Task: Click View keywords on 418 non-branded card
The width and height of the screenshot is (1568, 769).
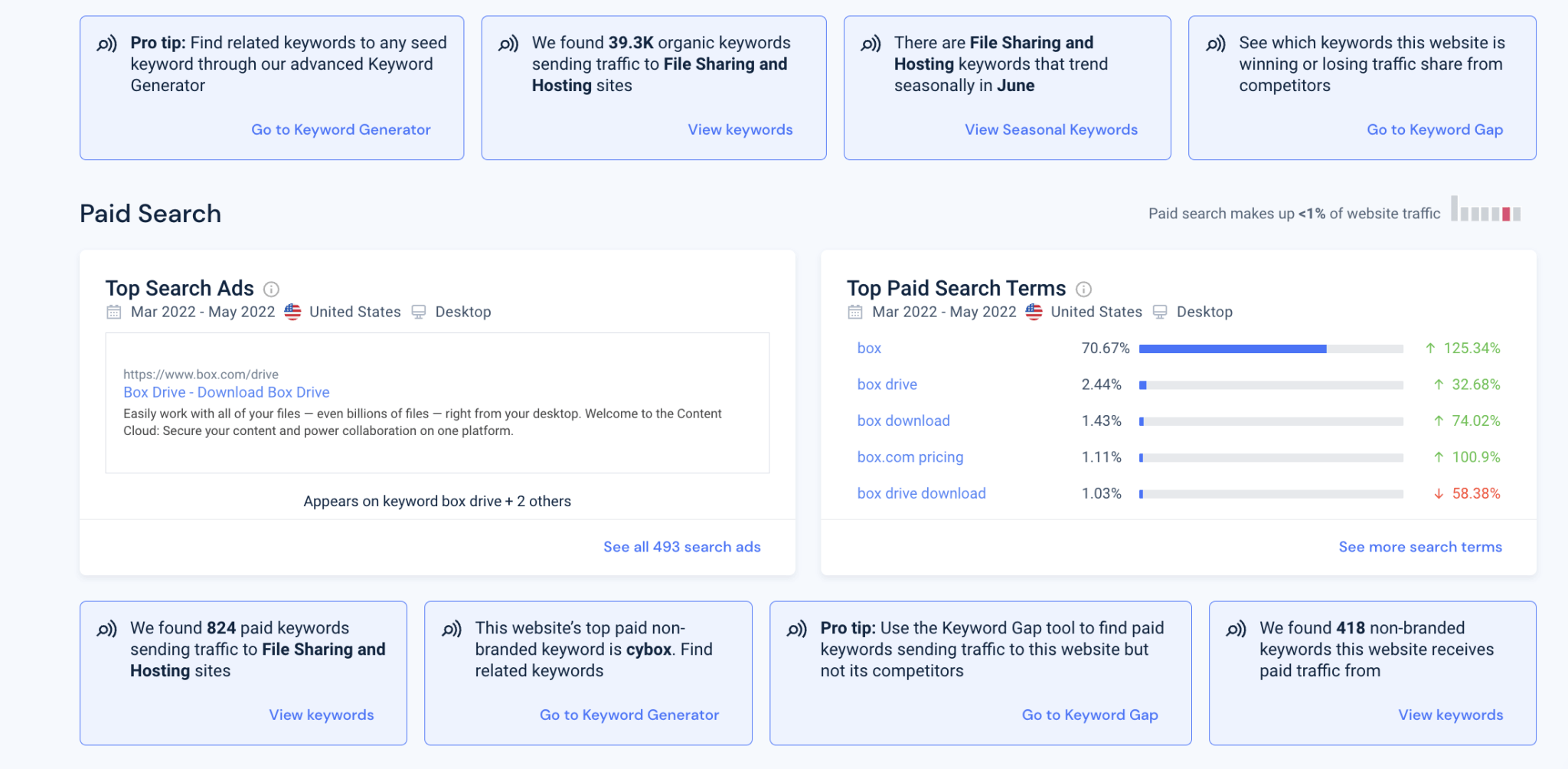Action: click(1451, 715)
